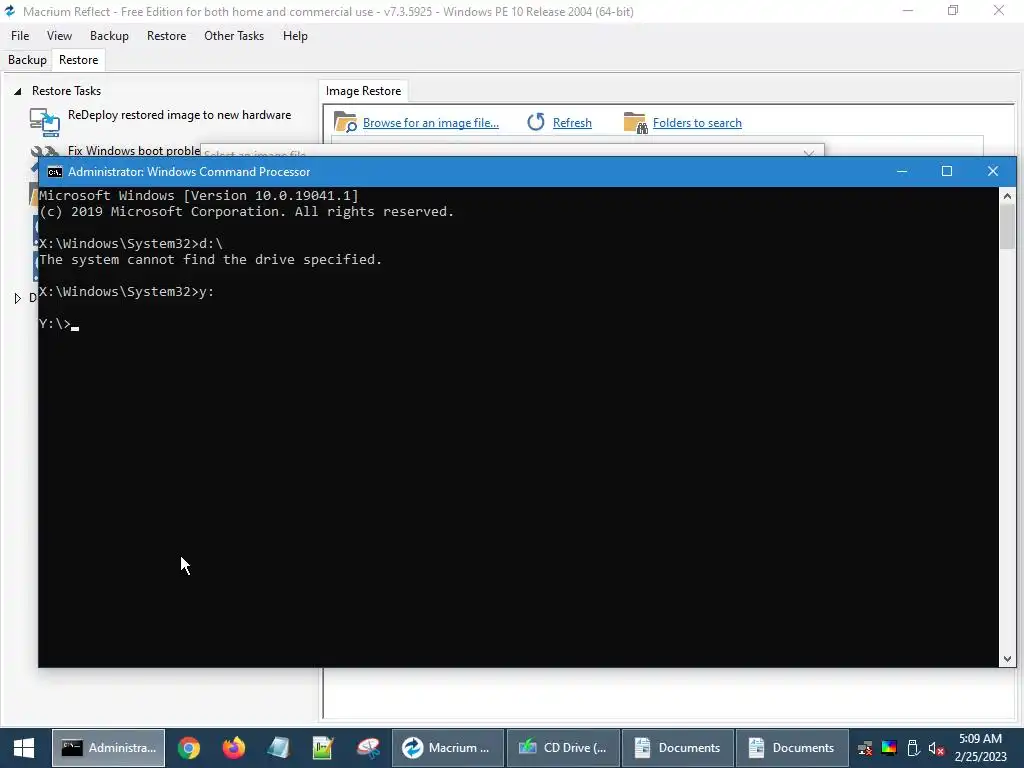
Task: Switch to the first Documents taskbar window
Action: (677, 748)
